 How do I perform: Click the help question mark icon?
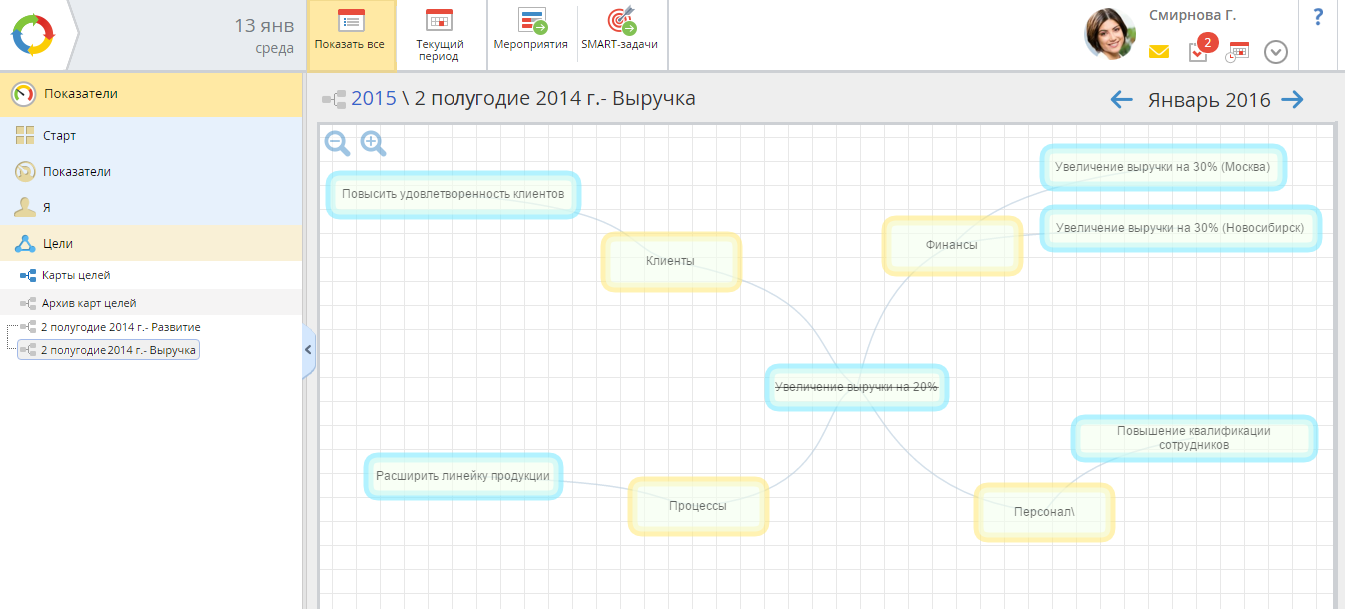coord(1318,17)
